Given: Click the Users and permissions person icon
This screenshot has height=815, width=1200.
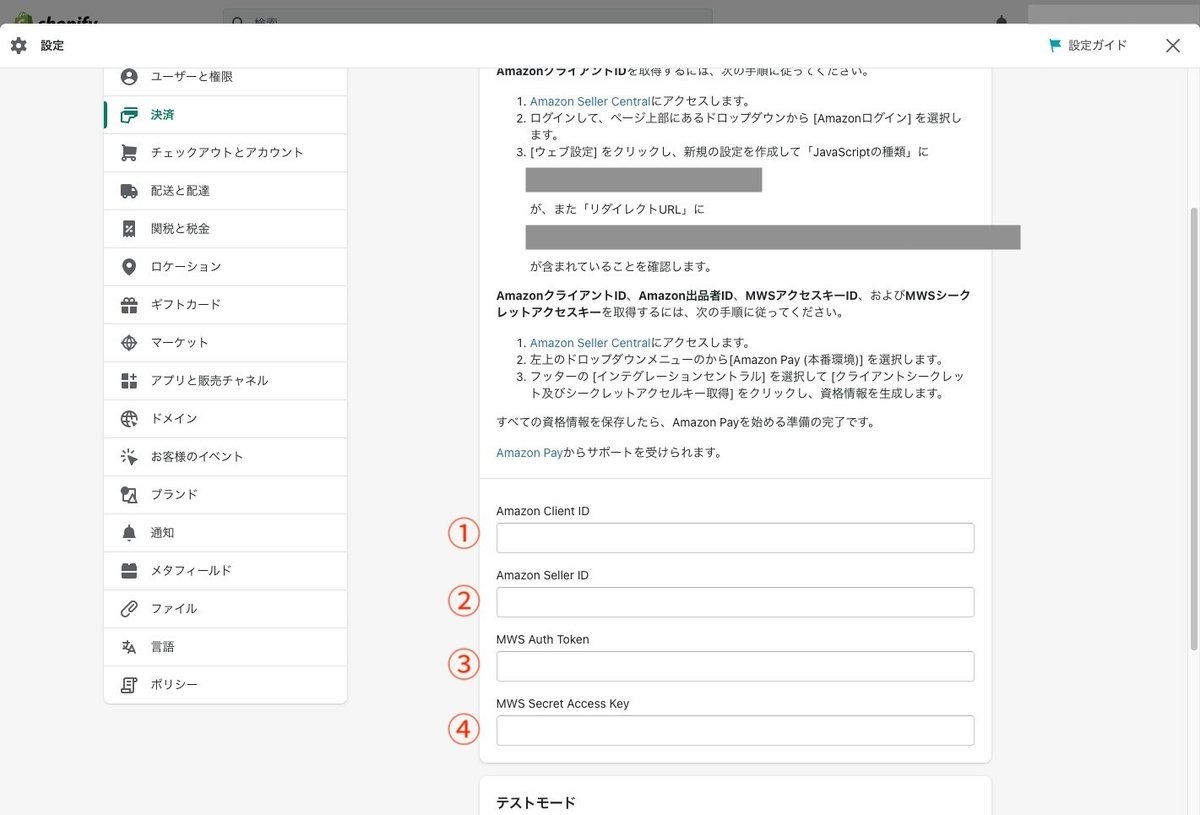Looking at the screenshot, I should (129, 77).
